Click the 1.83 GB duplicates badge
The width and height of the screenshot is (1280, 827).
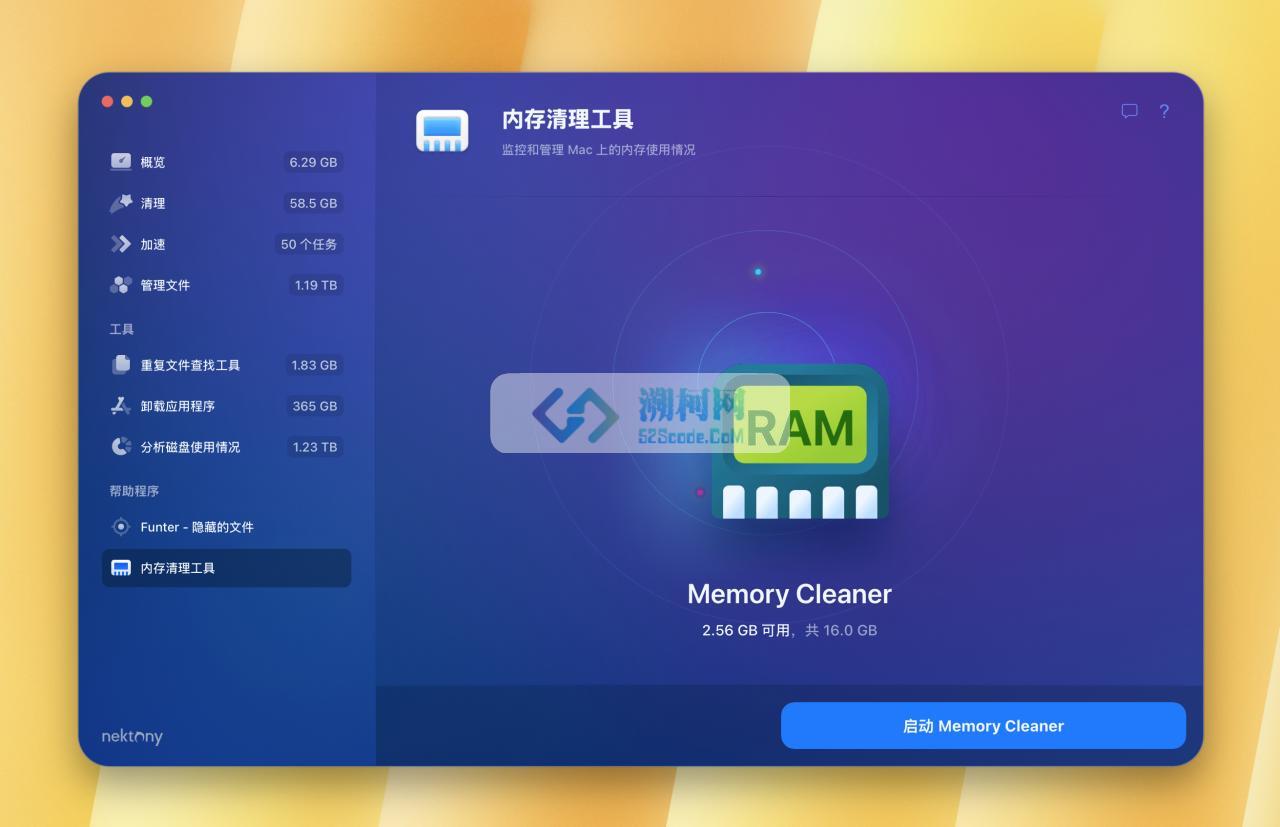tap(314, 365)
